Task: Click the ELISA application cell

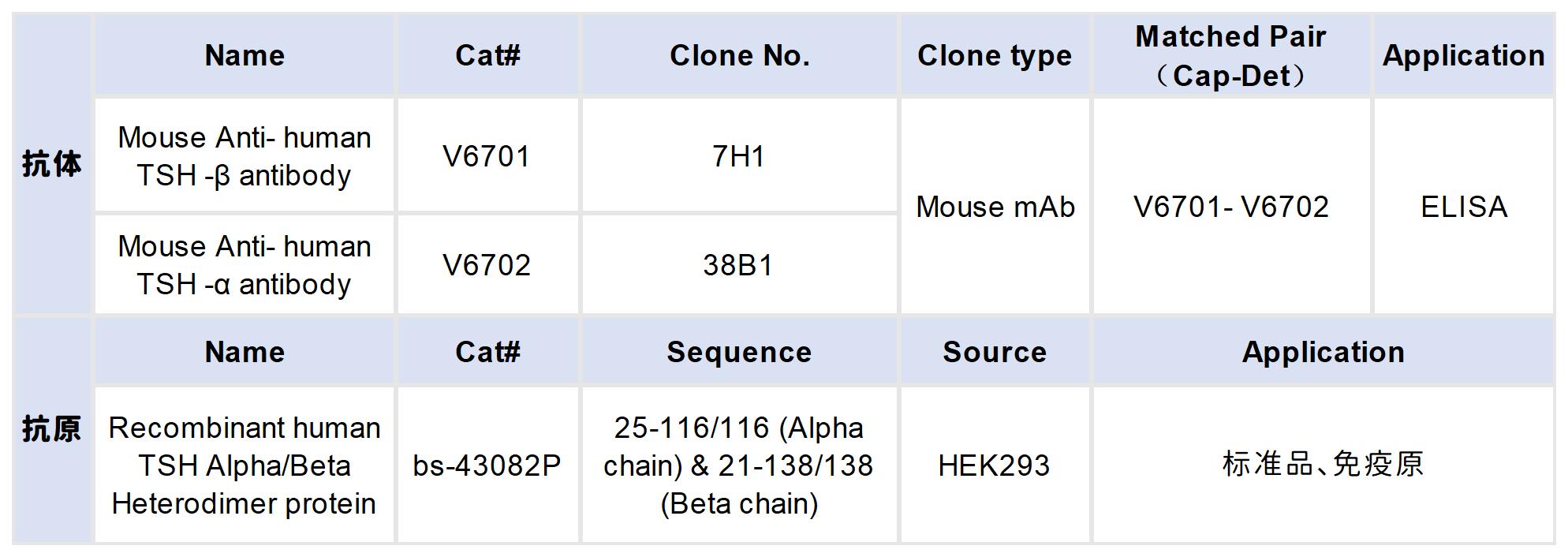Action: 1464,207
